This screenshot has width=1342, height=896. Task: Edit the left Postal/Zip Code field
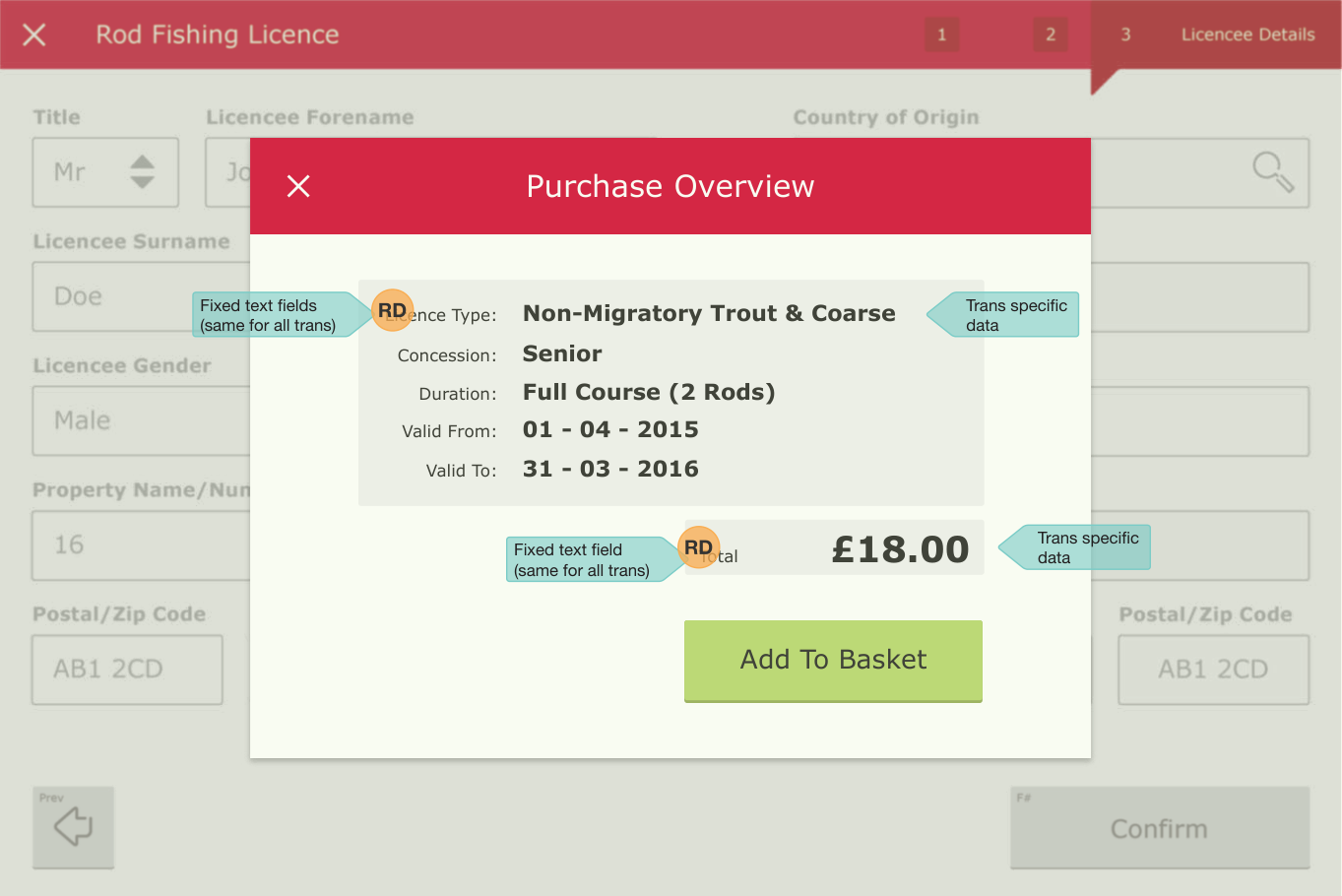[127, 670]
